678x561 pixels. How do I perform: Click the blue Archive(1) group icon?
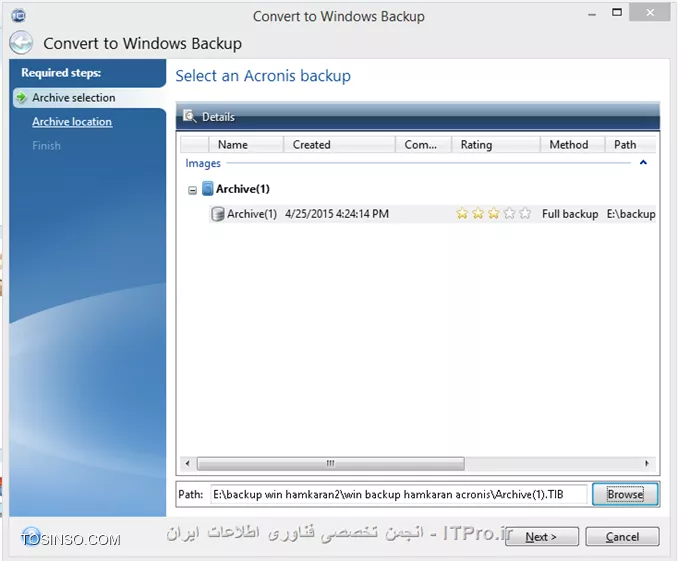208,189
